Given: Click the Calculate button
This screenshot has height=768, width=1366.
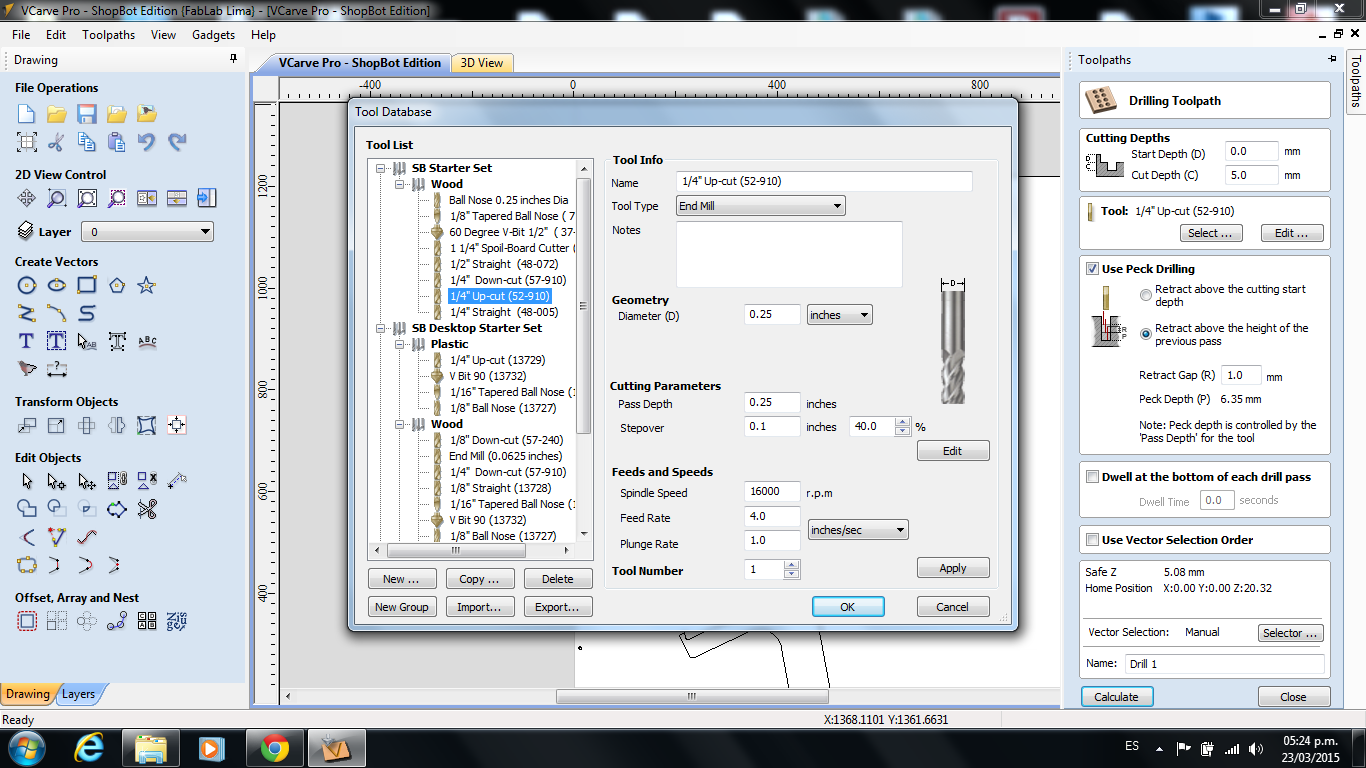Looking at the screenshot, I should (x=1116, y=697).
